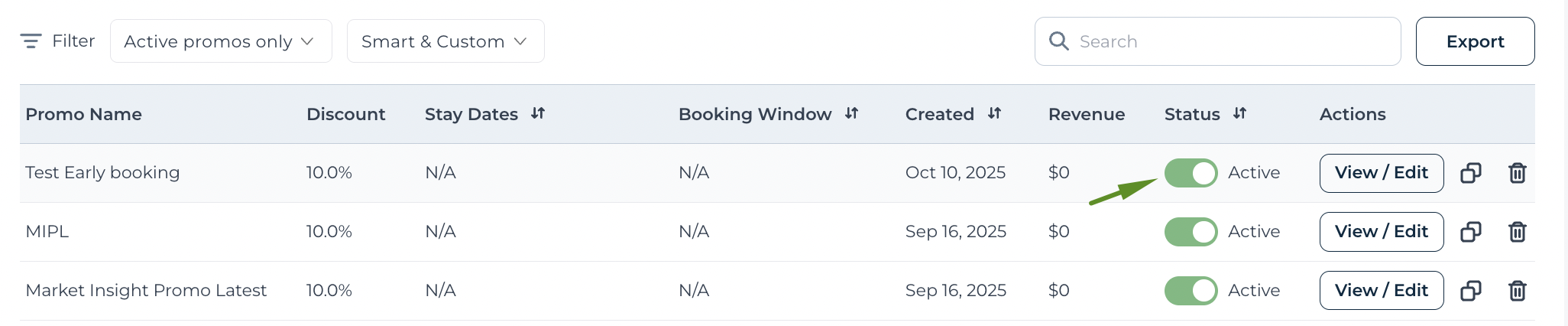Turn off Market Insight Promo Latest
The width and height of the screenshot is (1568, 326).
coord(1191,291)
